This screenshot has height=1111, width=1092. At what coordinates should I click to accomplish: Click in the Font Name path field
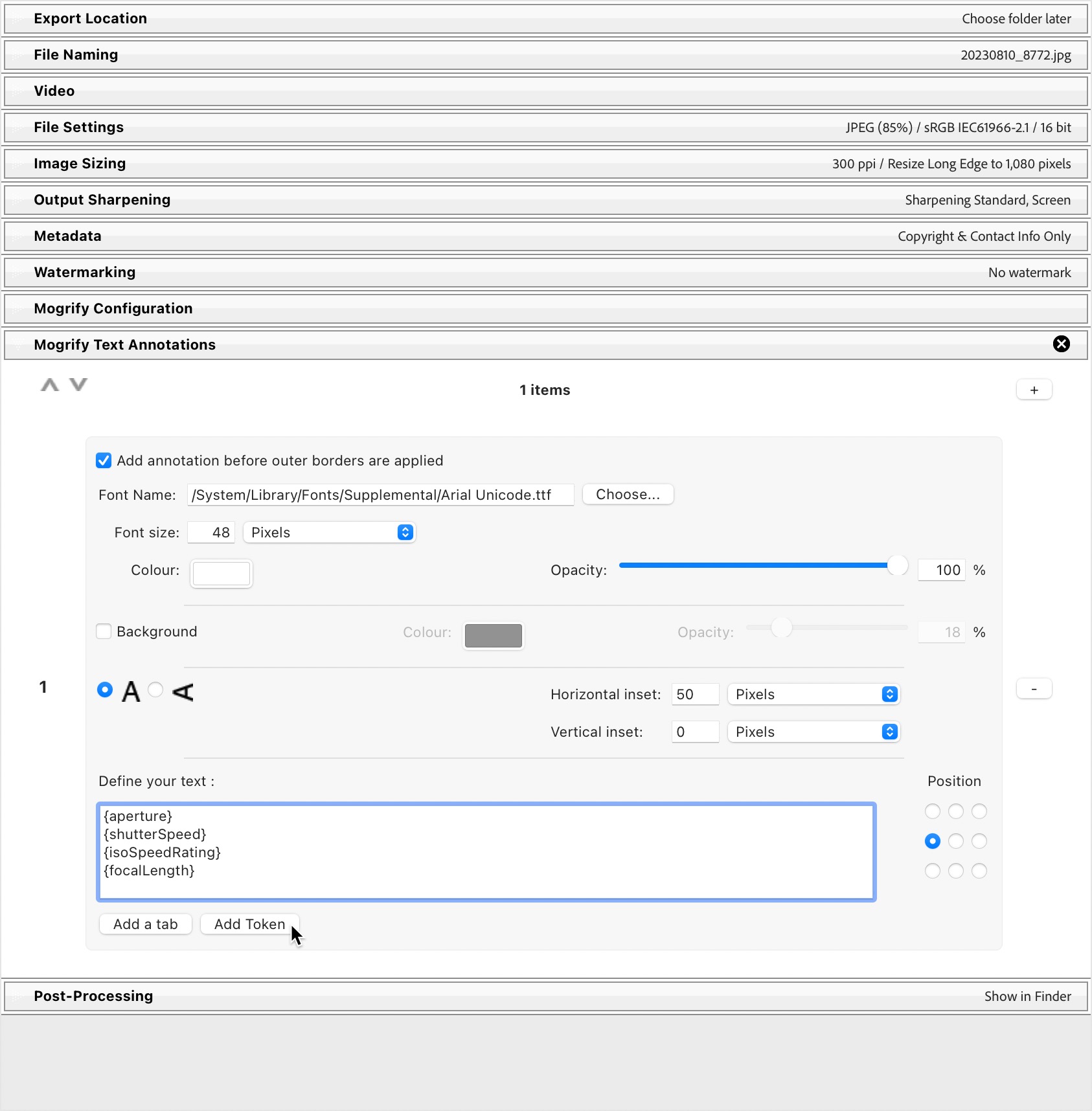click(380, 495)
